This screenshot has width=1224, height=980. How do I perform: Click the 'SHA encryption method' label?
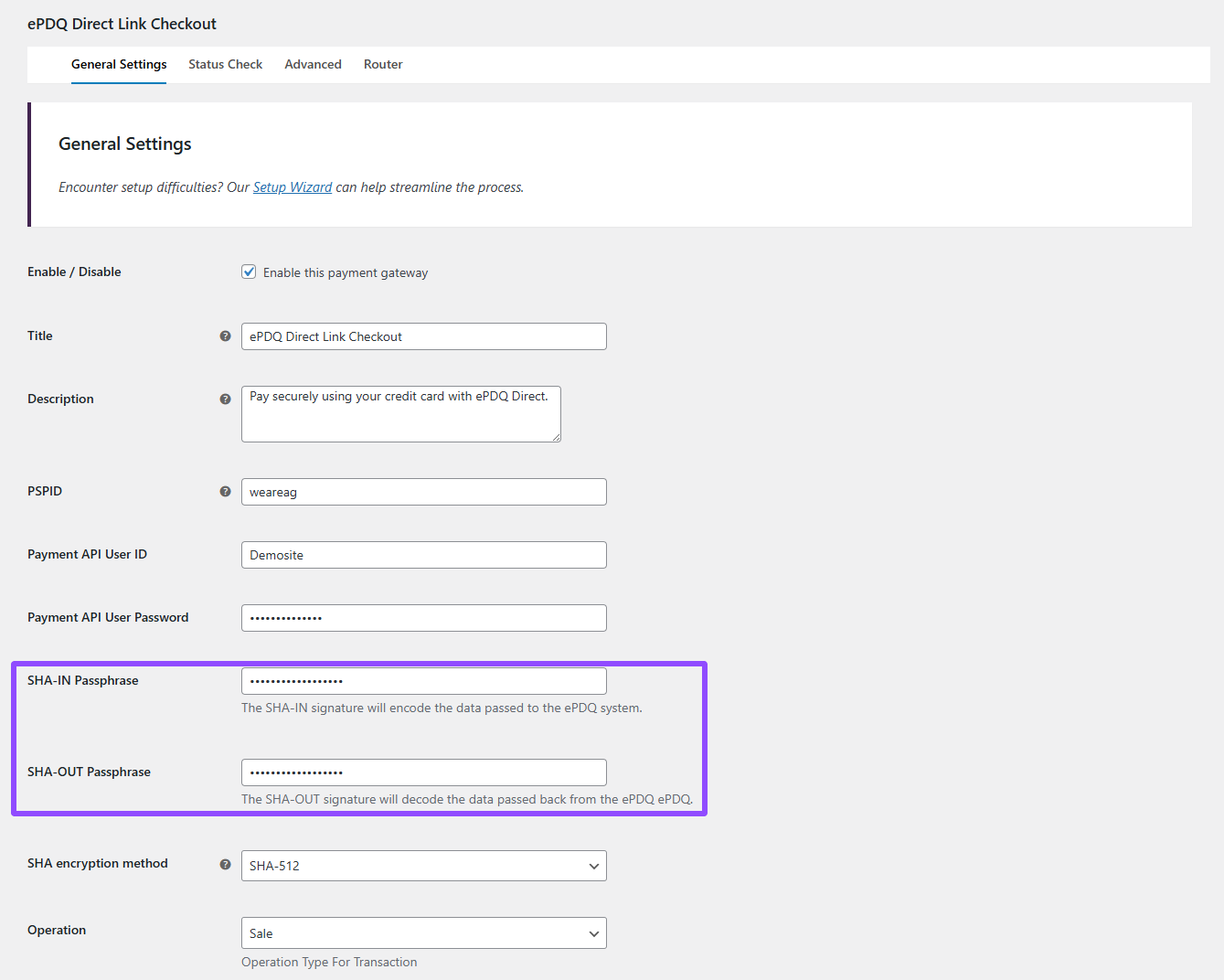98,864
